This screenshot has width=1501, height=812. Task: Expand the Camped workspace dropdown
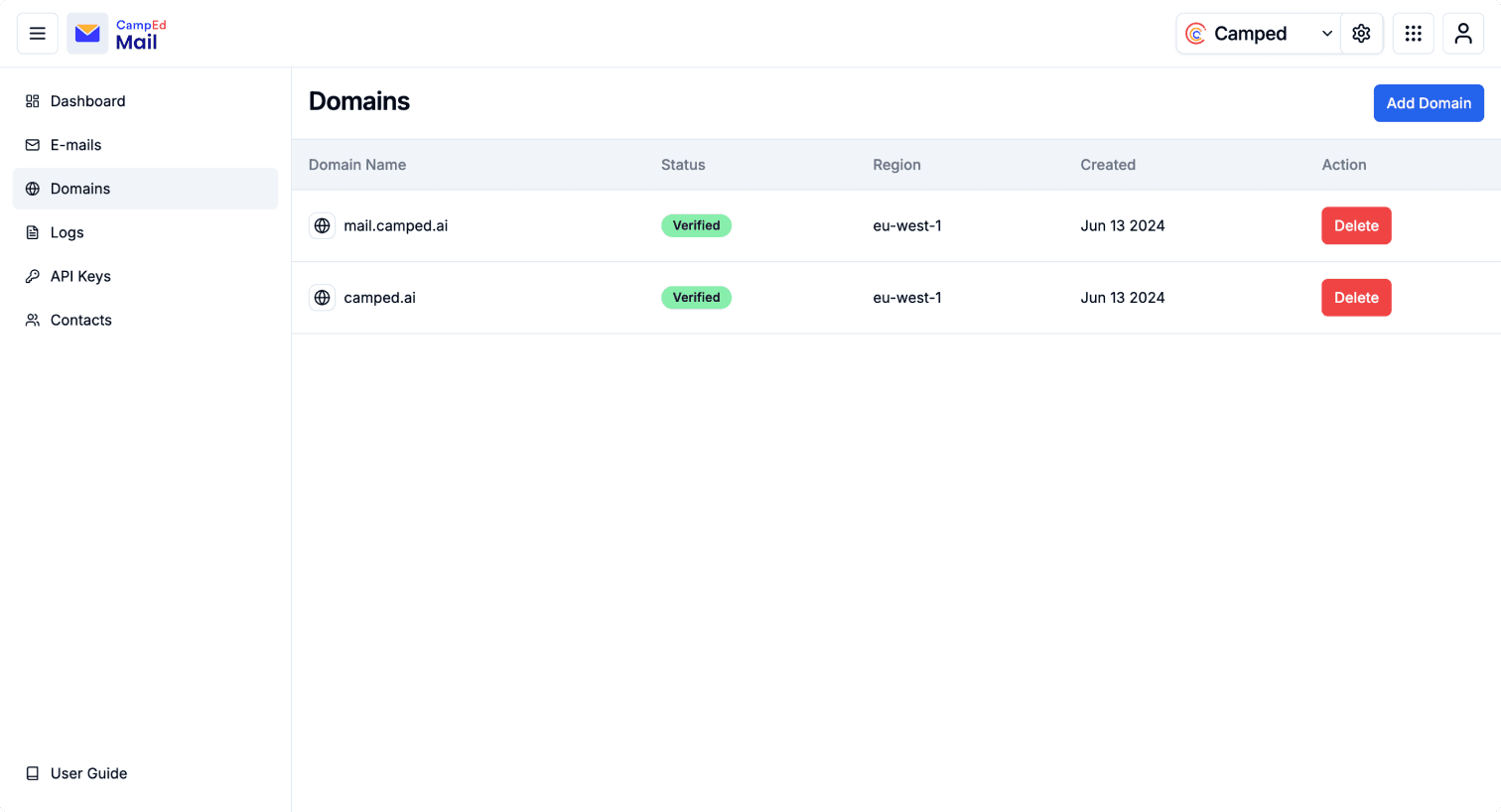1259,34
